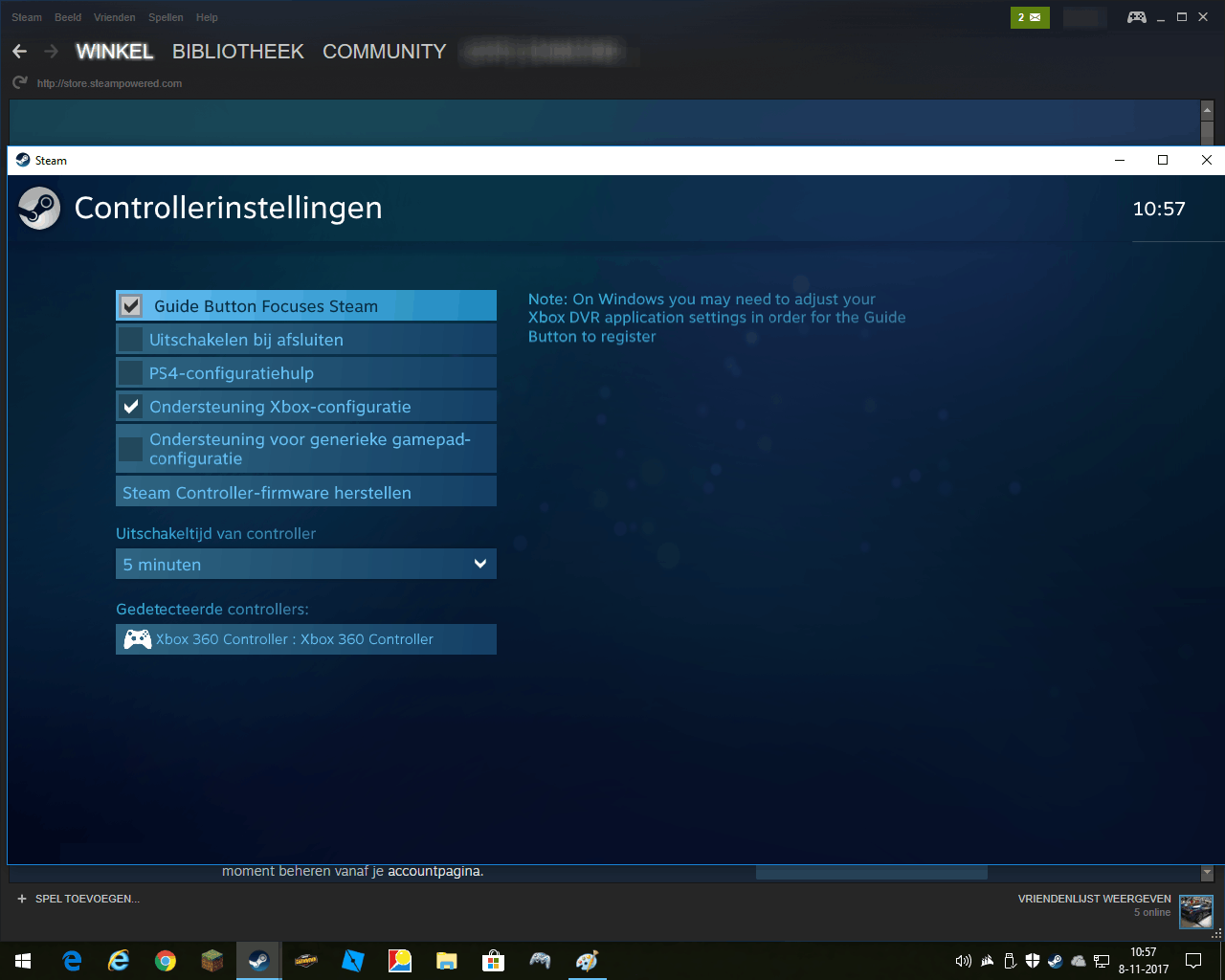Switch to Paint via its taskbar icon
This screenshot has height=980, width=1225.
coord(587,961)
